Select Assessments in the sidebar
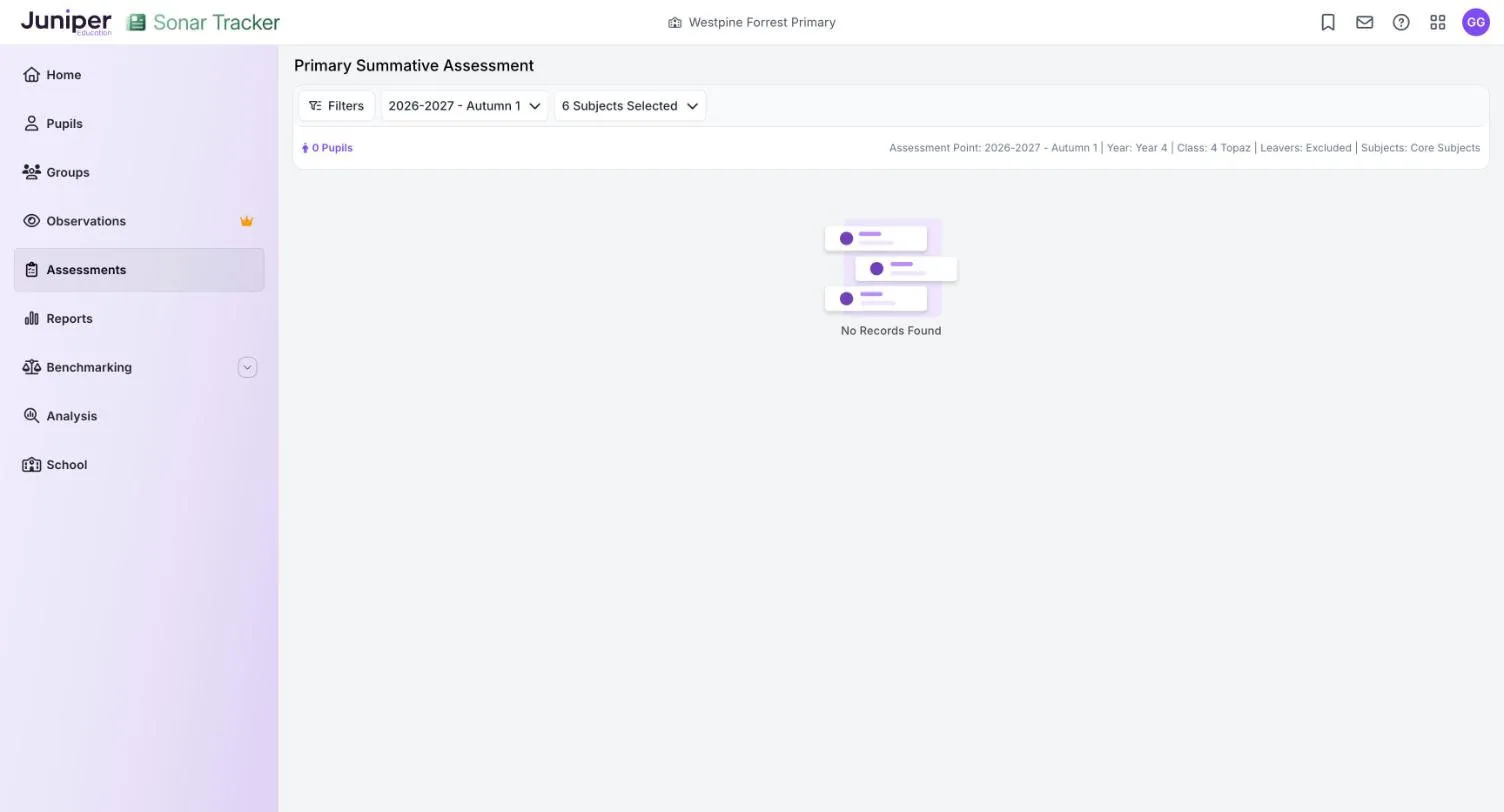 coord(139,270)
